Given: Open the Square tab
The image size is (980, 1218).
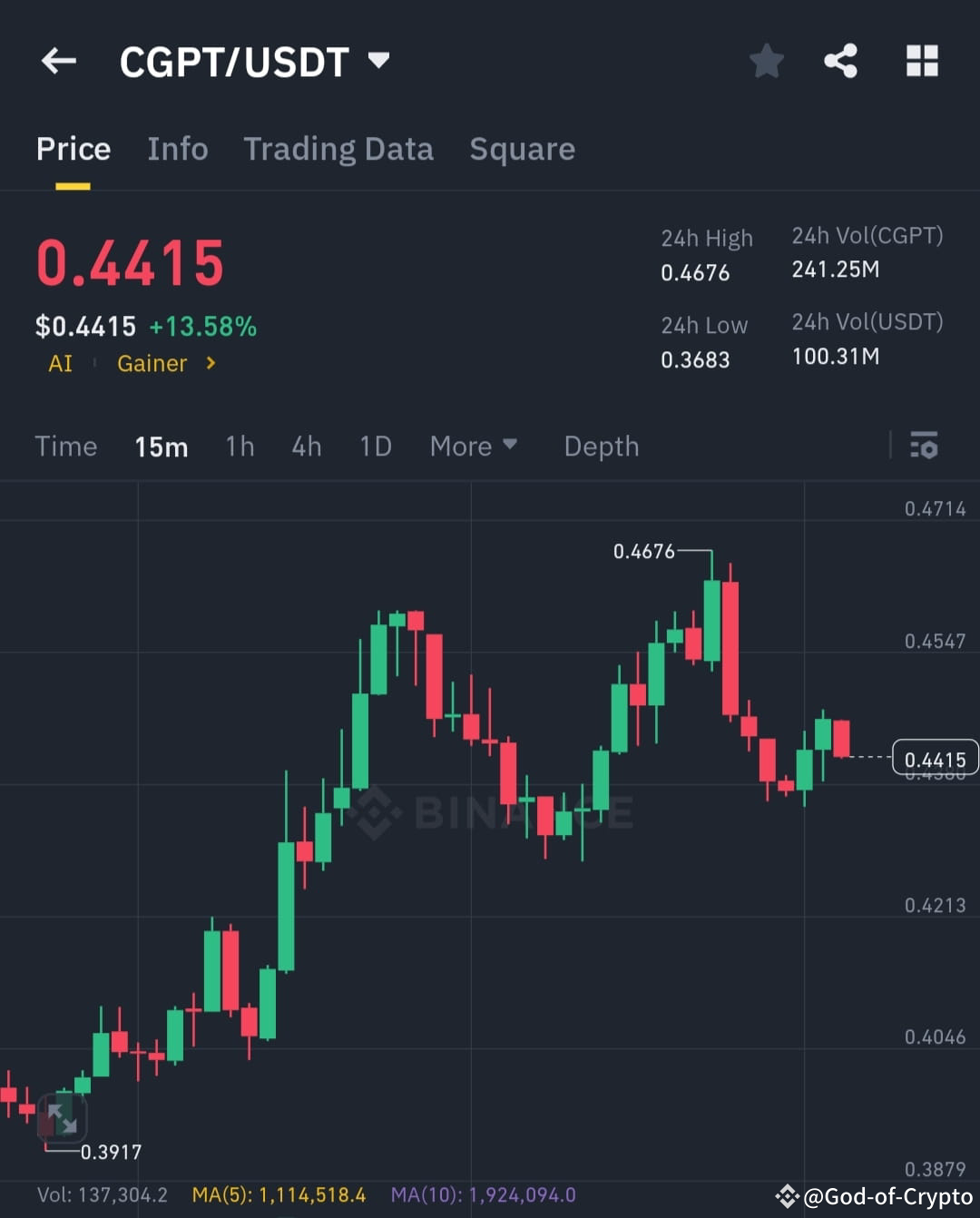Looking at the screenshot, I should click(522, 148).
